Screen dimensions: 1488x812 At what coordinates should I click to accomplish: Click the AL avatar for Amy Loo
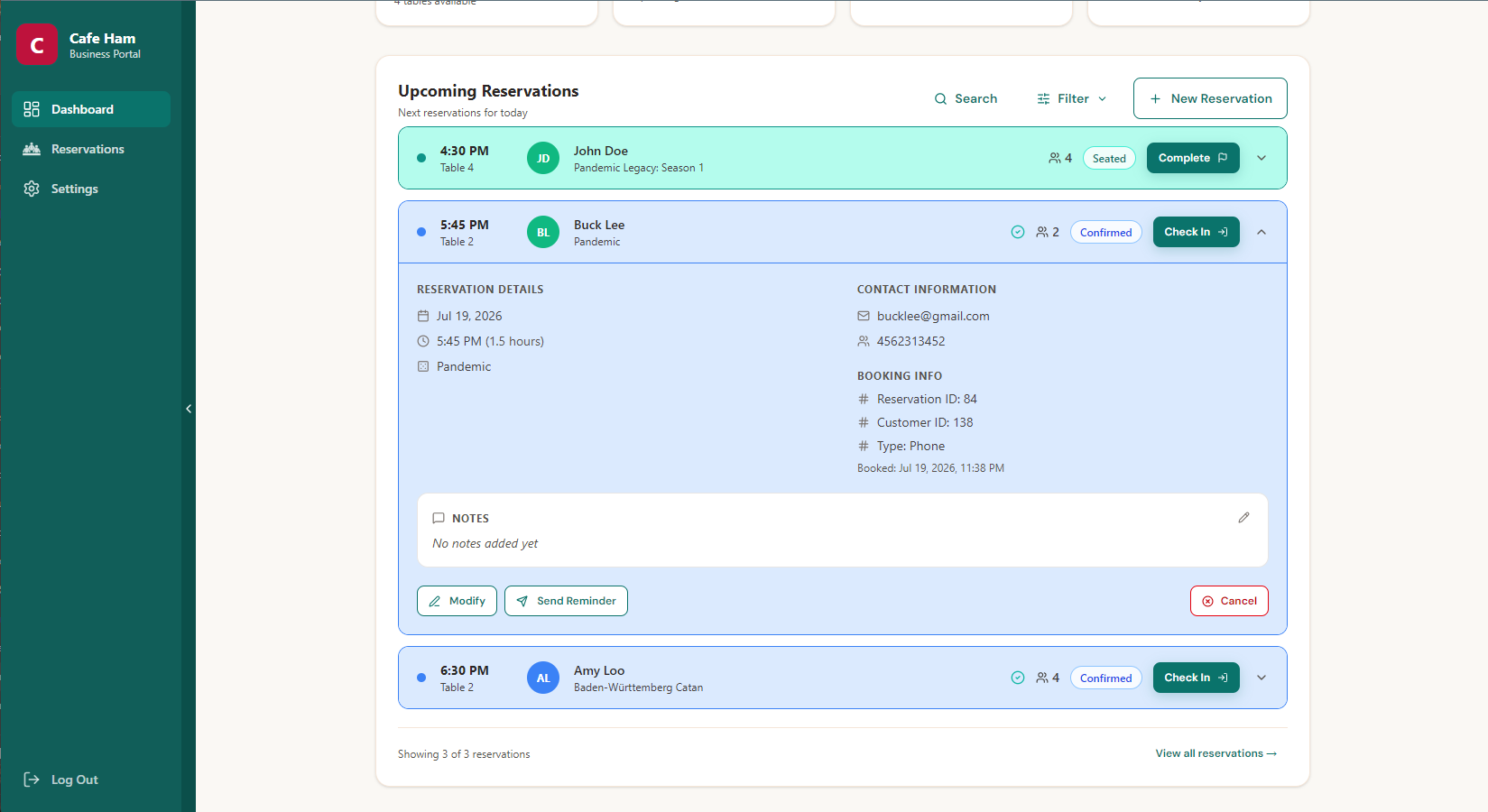click(543, 678)
